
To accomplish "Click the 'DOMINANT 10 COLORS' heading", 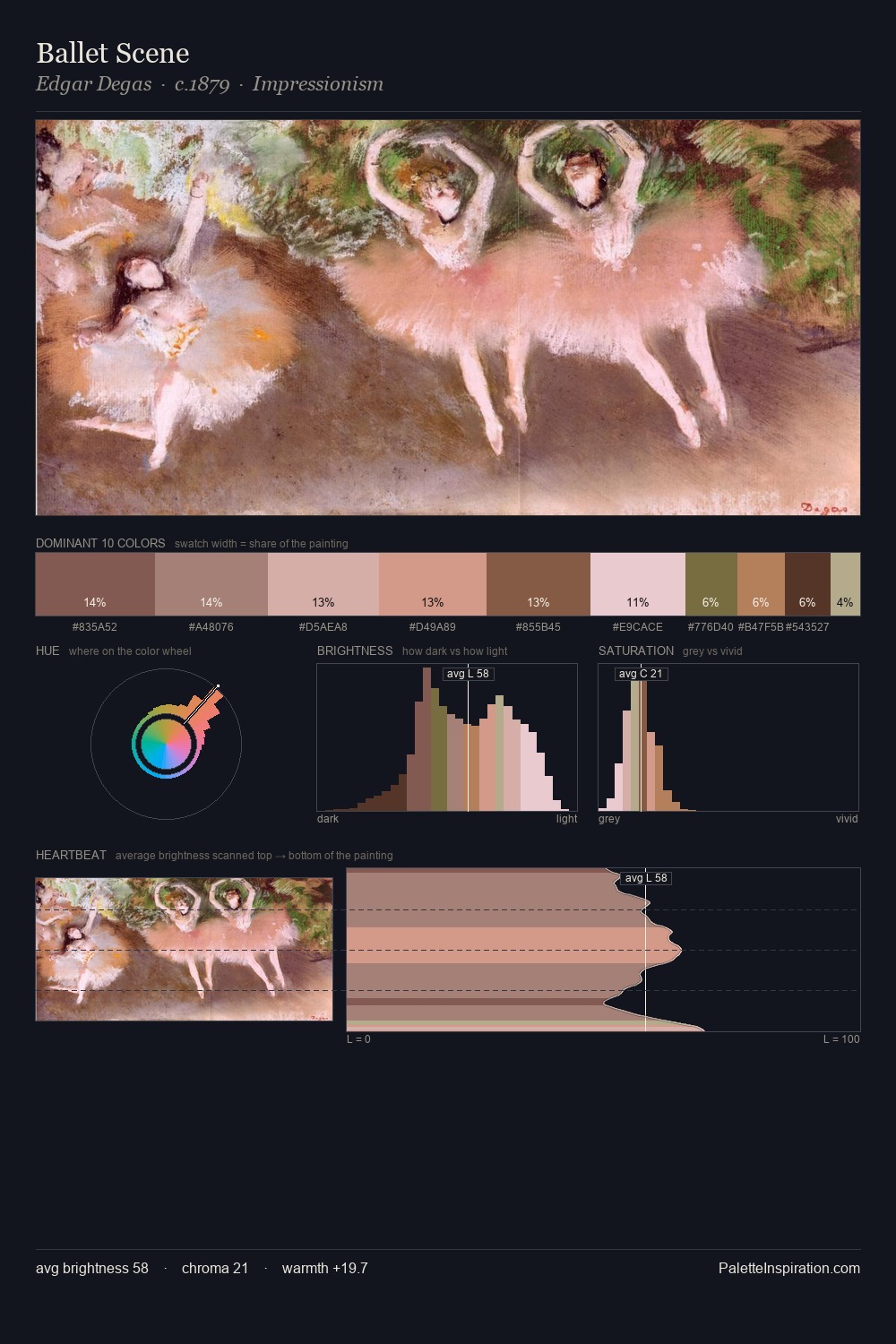I will [x=100, y=543].
